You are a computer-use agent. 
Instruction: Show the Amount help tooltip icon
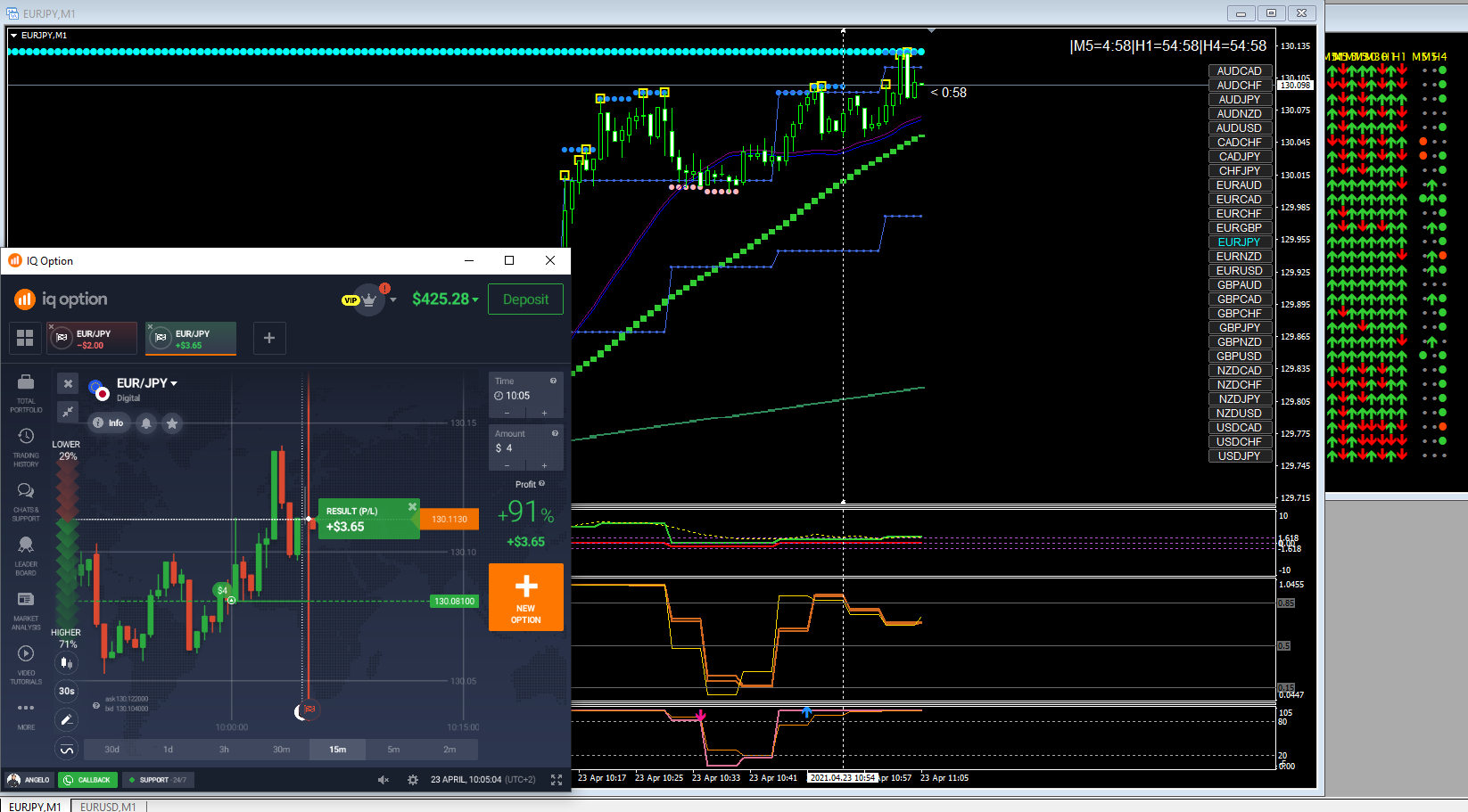click(555, 434)
